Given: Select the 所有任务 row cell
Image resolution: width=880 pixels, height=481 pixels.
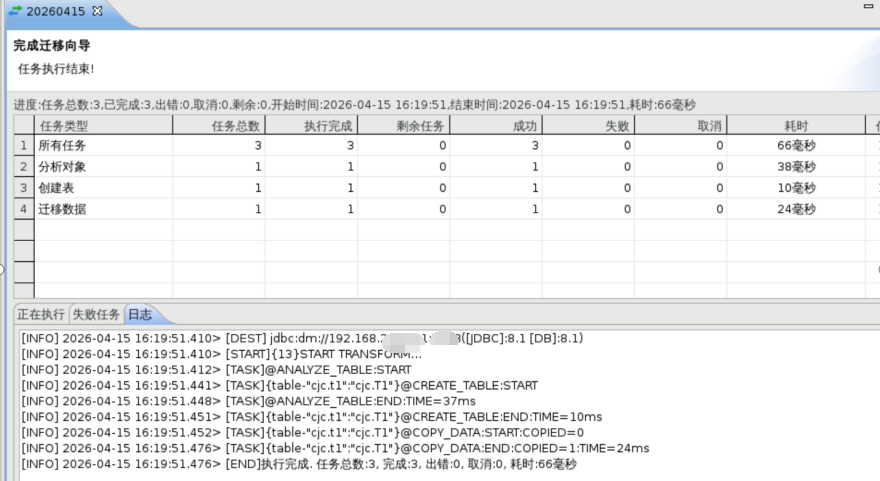Looking at the screenshot, I should point(103,146).
